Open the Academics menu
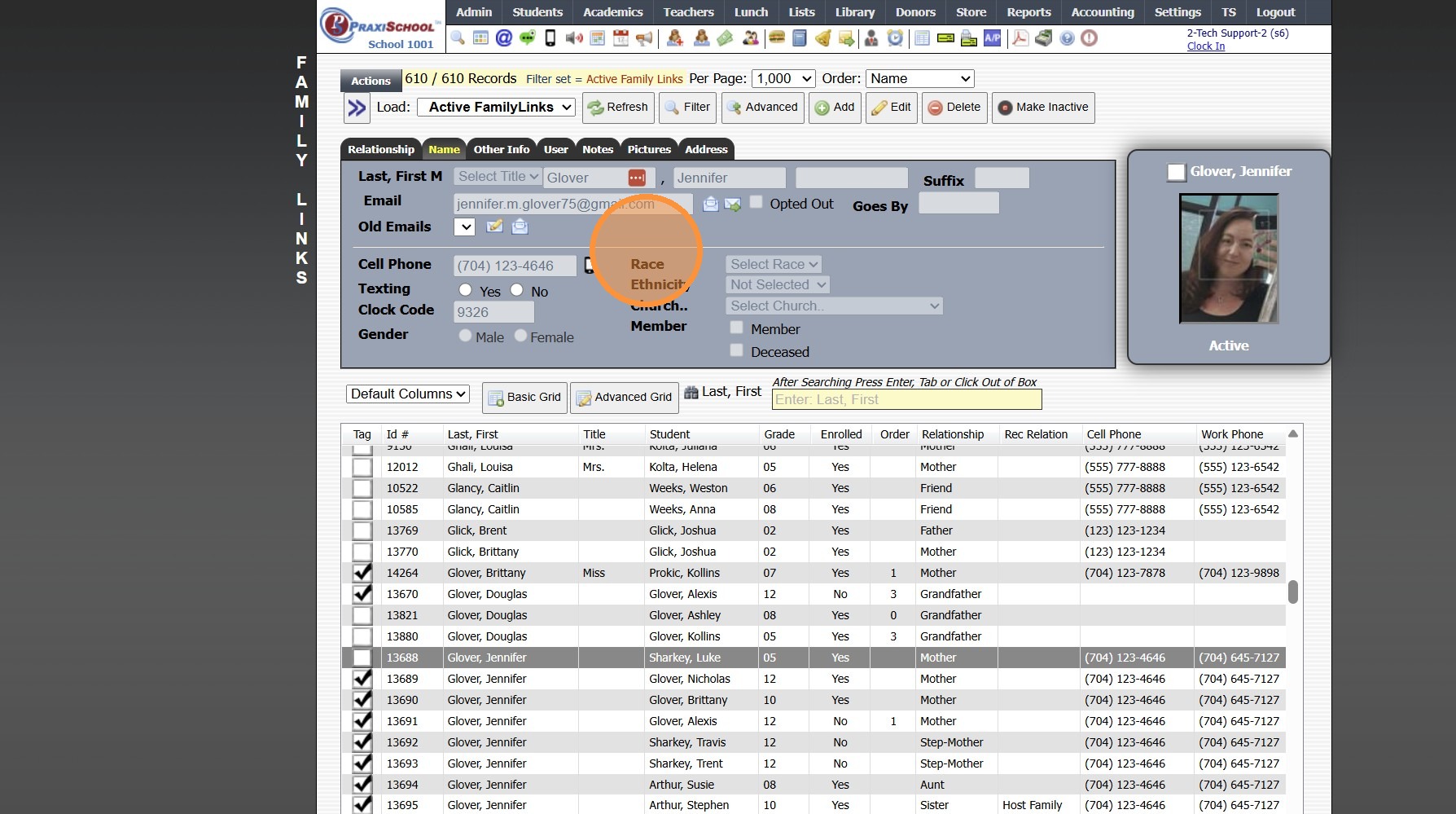Viewport: 1456px width, 814px height. pyautogui.click(x=612, y=12)
